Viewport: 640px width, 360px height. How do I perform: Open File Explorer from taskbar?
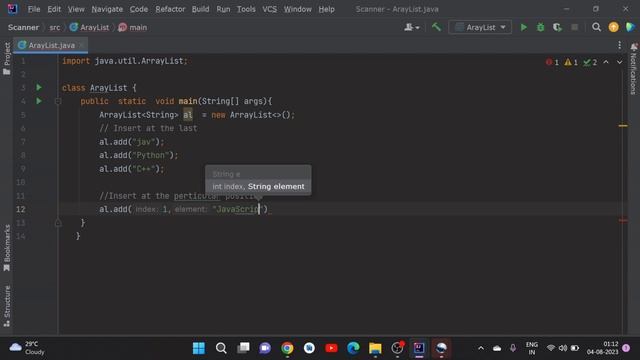click(x=375, y=348)
